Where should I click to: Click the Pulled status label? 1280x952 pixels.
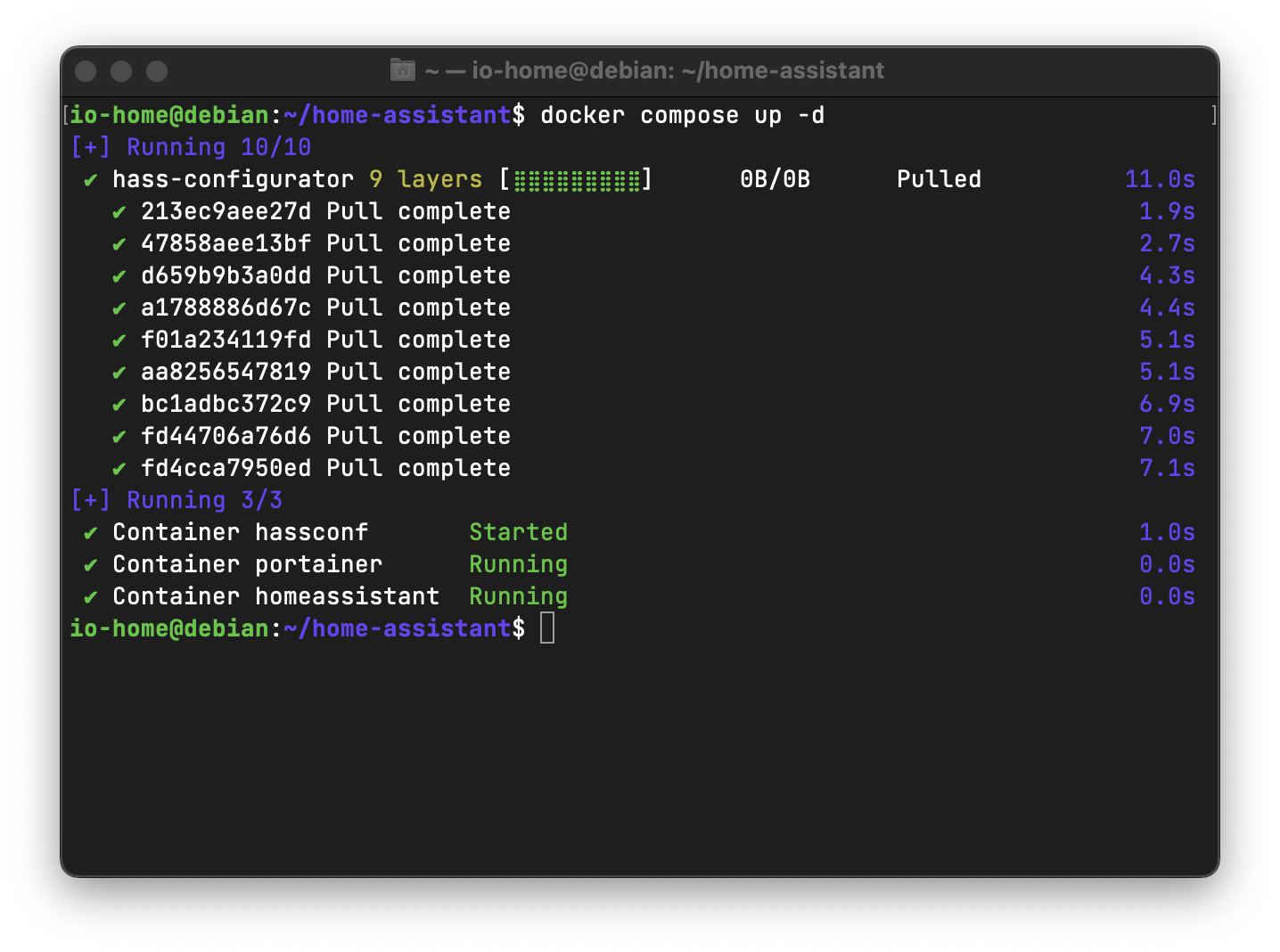tap(939, 178)
